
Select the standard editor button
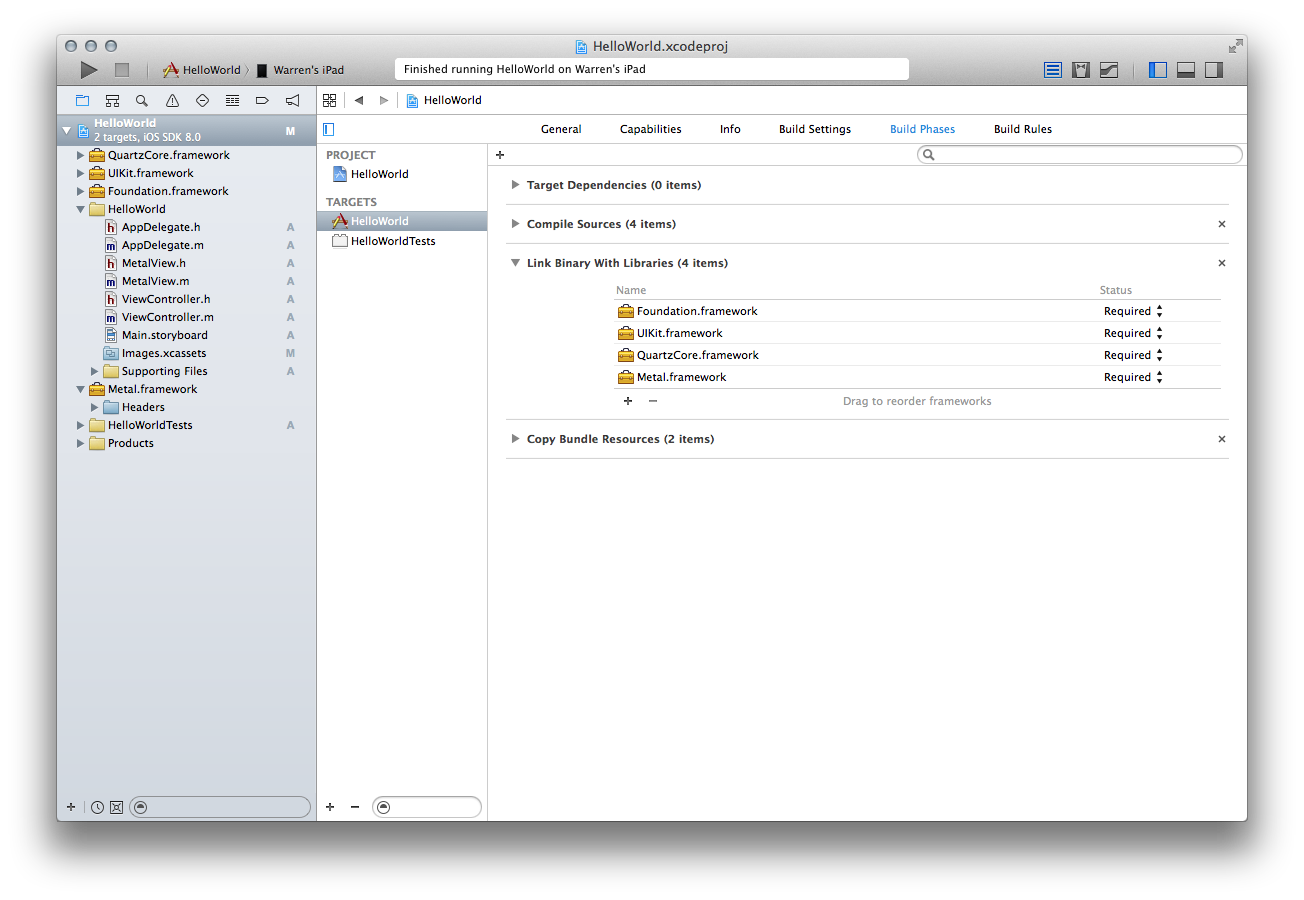coord(1053,70)
